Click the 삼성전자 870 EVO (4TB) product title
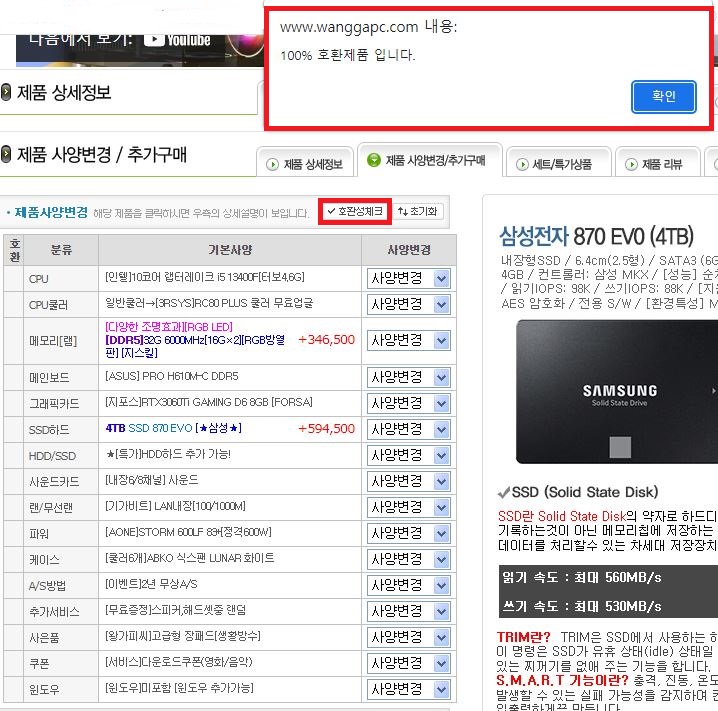The height and width of the screenshot is (711, 718). 596,237
